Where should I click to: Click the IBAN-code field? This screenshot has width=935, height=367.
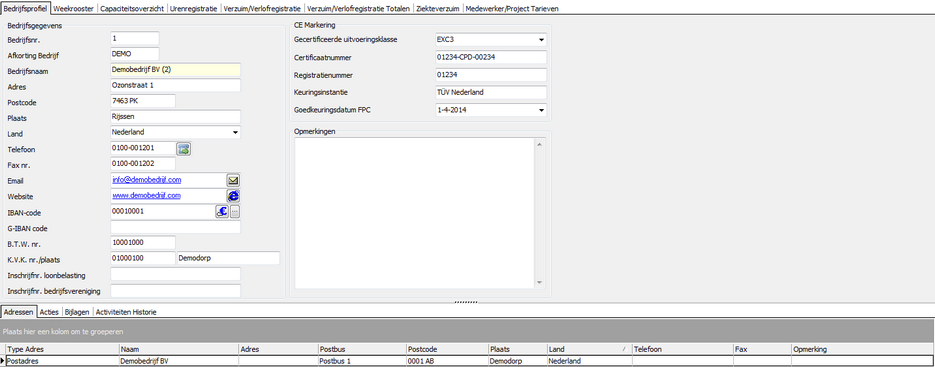click(x=162, y=211)
